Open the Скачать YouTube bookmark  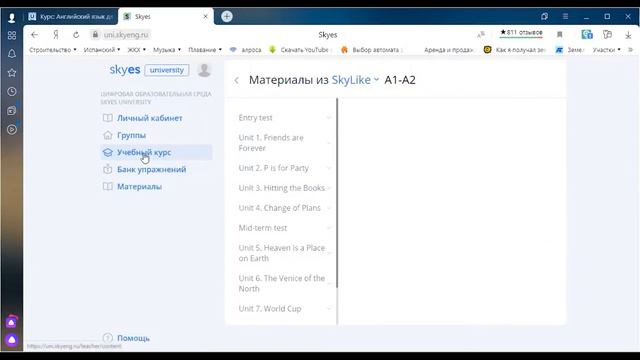coord(300,50)
